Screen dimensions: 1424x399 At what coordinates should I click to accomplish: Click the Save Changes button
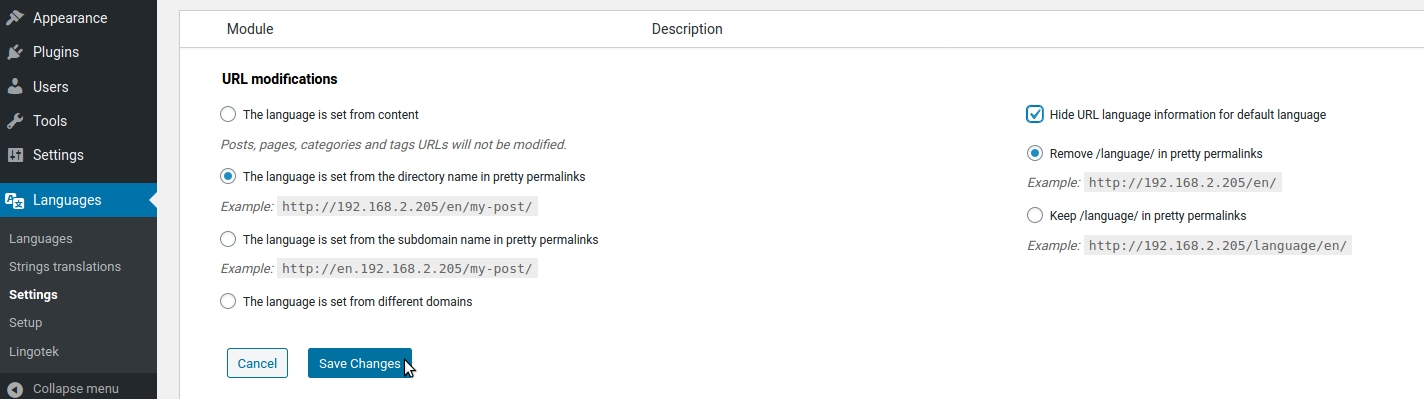tap(360, 363)
